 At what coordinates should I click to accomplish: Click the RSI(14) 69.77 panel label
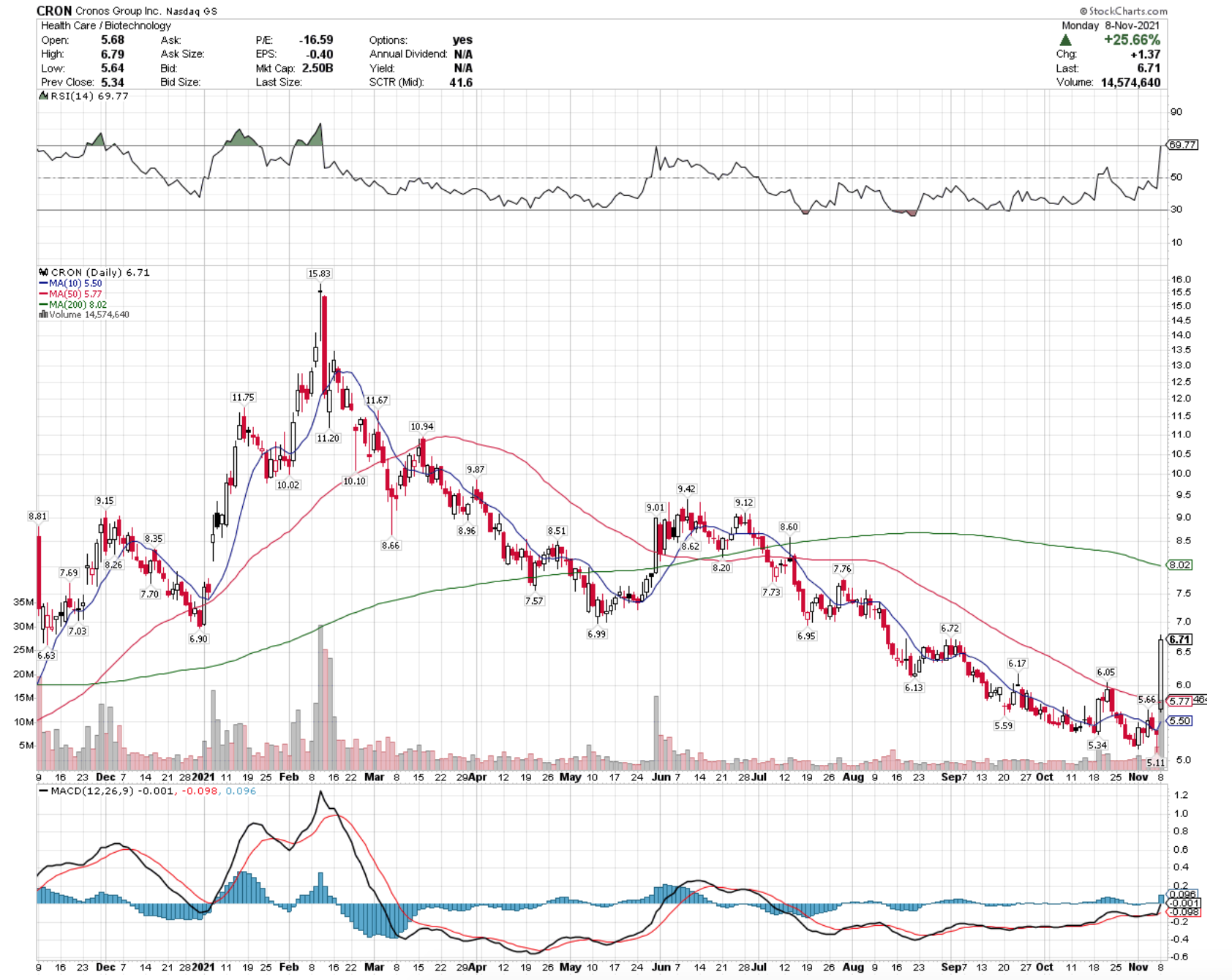(89, 96)
